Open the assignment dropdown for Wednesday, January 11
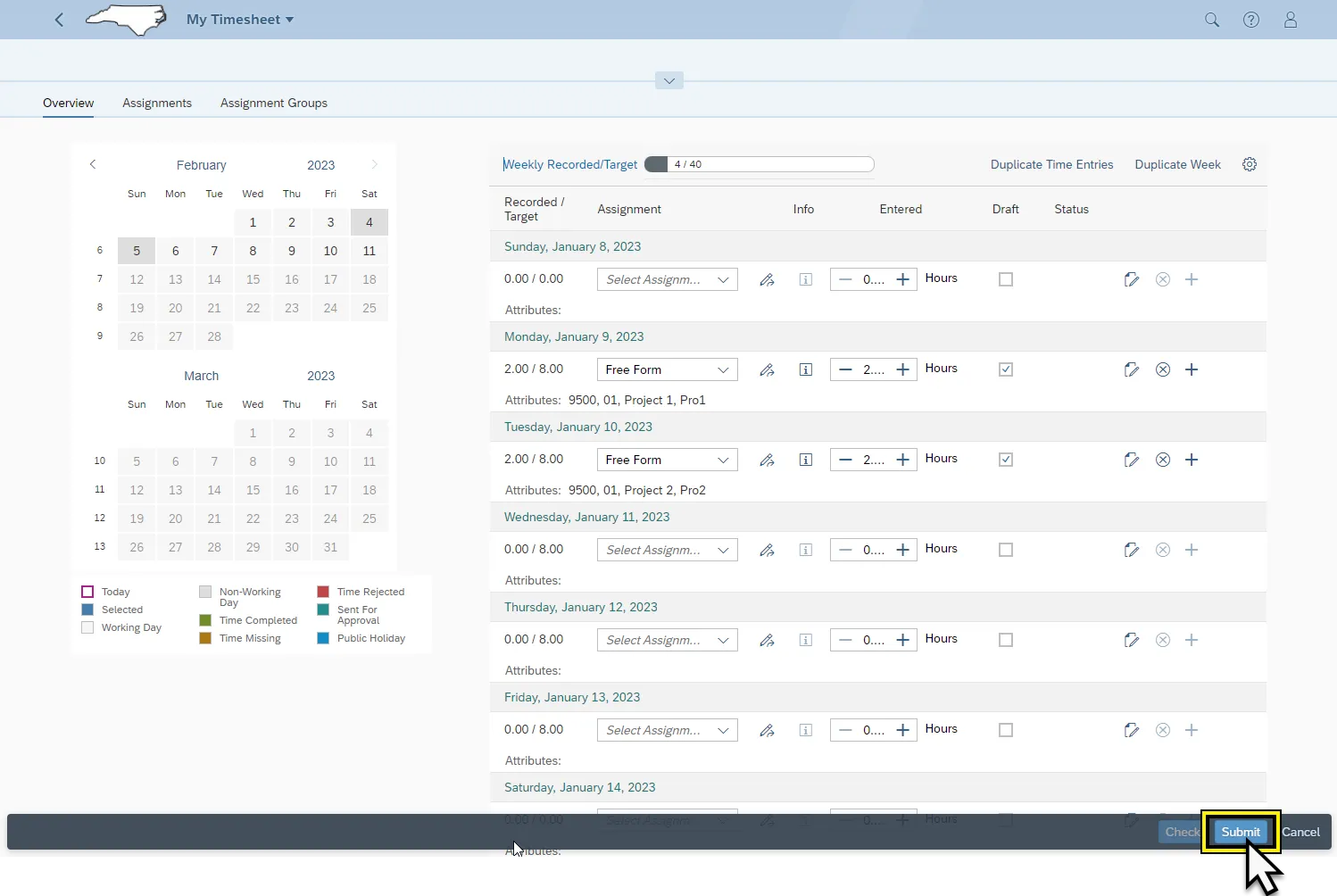Image resolution: width=1337 pixels, height=896 pixels. click(x=668, y=550)
